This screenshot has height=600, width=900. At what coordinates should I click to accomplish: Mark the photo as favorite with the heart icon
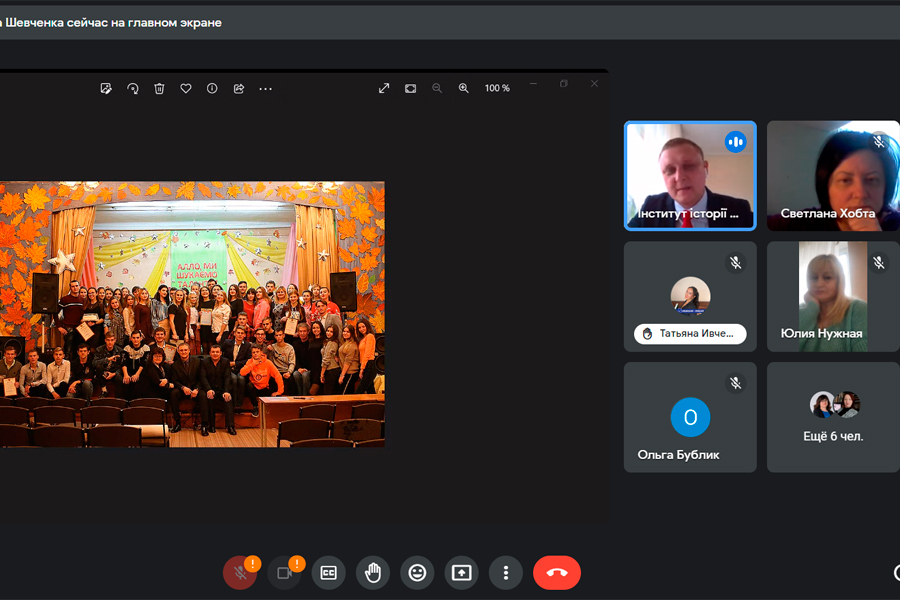[x=185, y=88]
